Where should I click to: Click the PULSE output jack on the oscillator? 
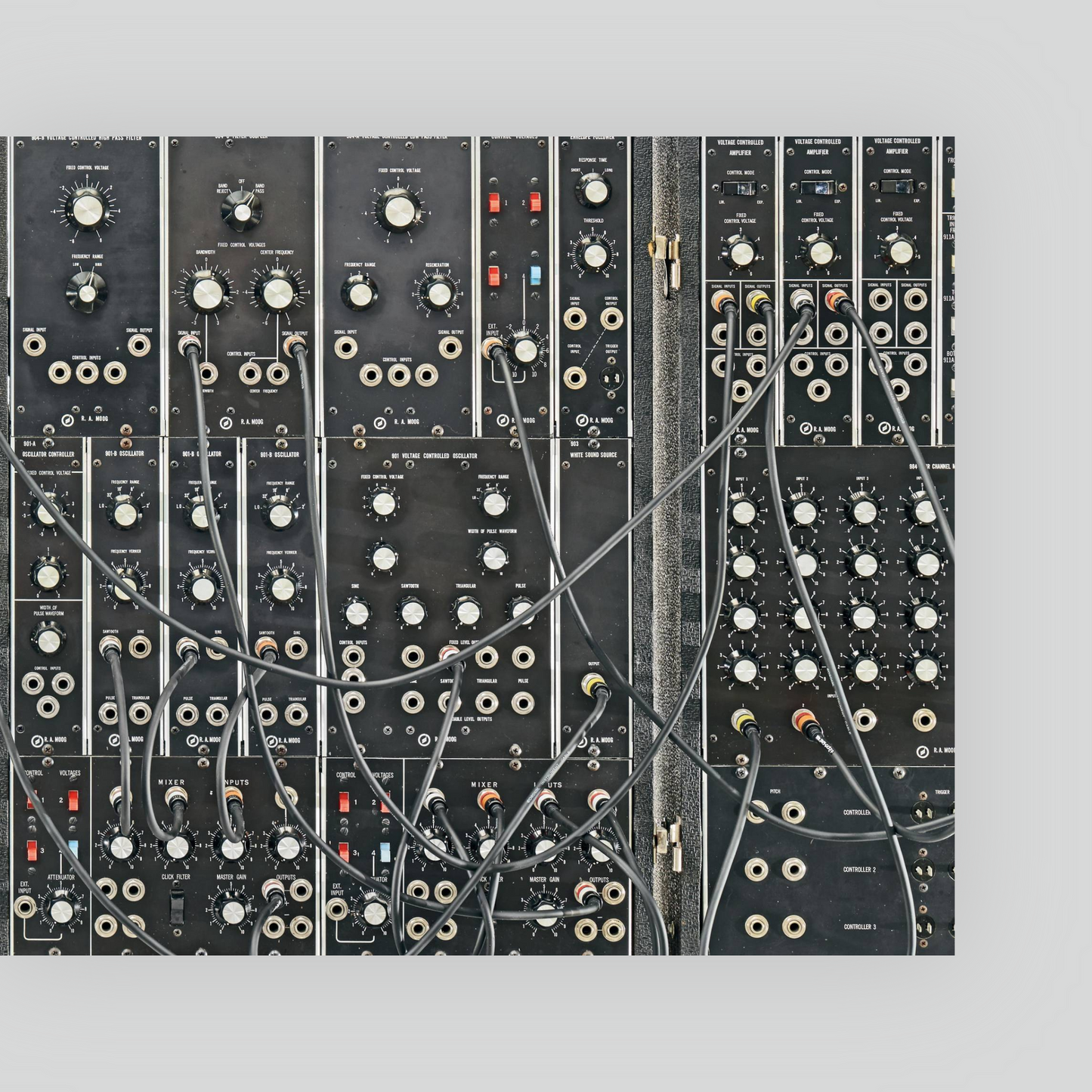pyautogui.click(x=524, y=656)
